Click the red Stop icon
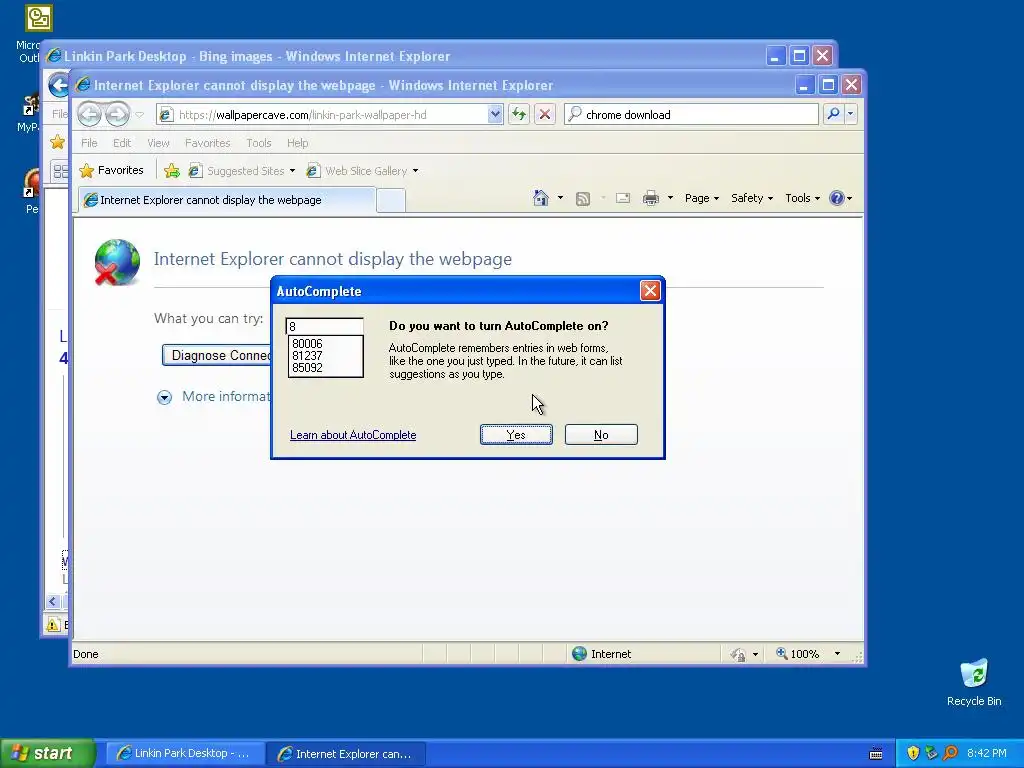The width and height of the screenshot is (1024, 768). (x=545, y=115)
